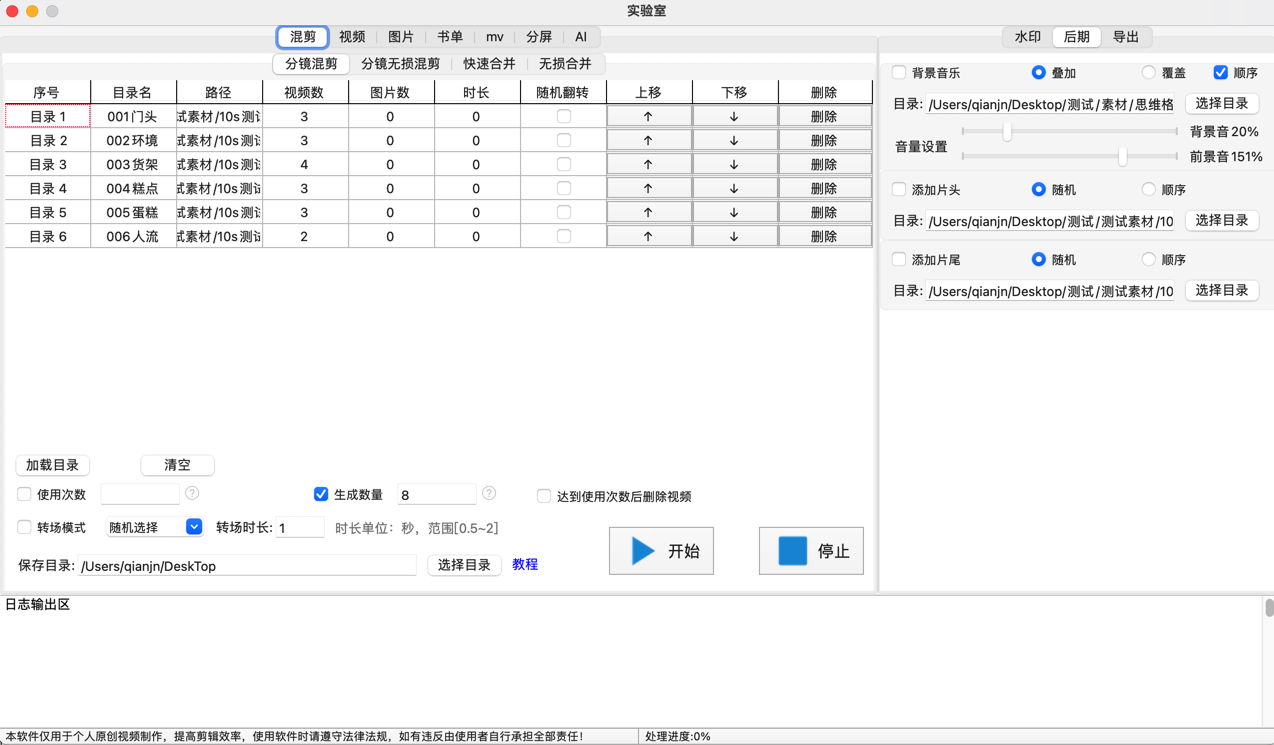Click the blue play icon to start
1274x745 pixels.
pyautogui.click(x=643, y=551)
